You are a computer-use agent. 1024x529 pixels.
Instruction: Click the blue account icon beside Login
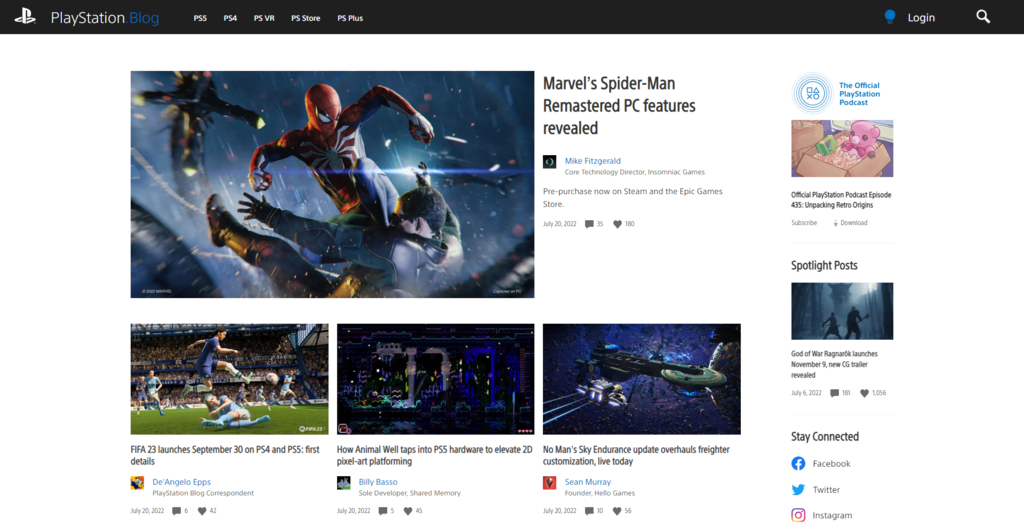click(x=889, y=17)
